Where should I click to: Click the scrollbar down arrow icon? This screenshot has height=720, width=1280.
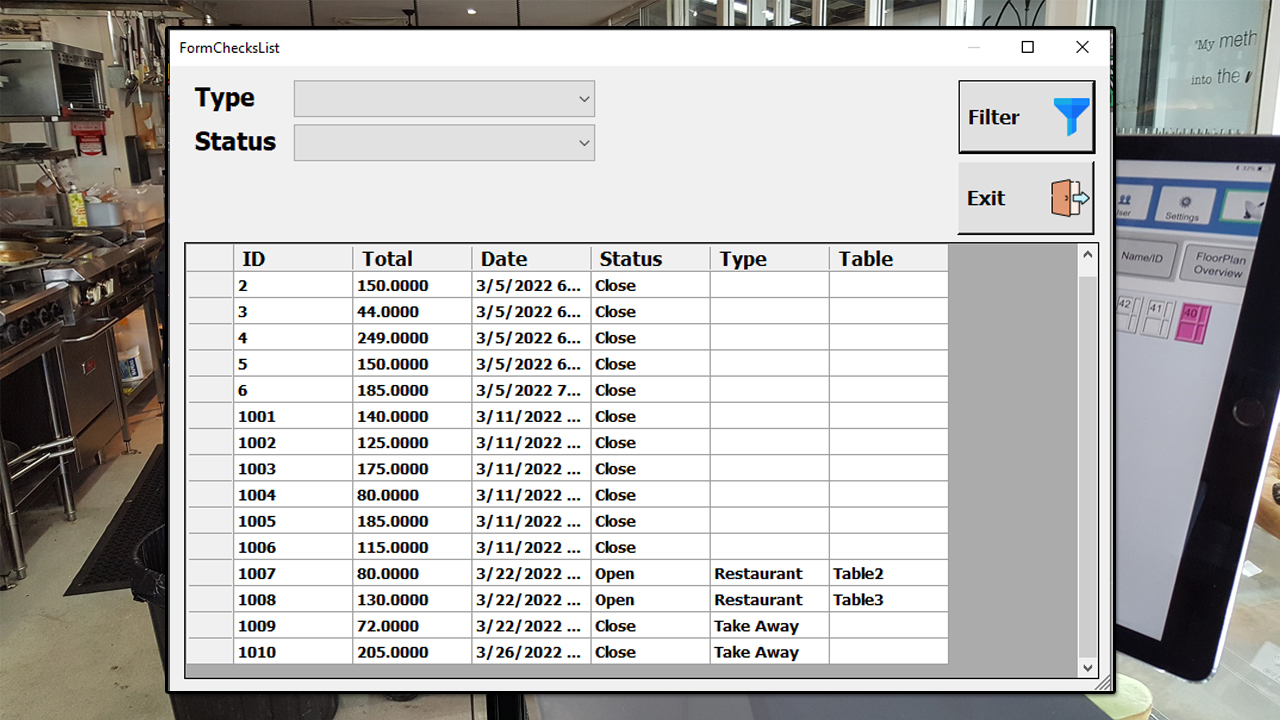(x=1087, y=668)
